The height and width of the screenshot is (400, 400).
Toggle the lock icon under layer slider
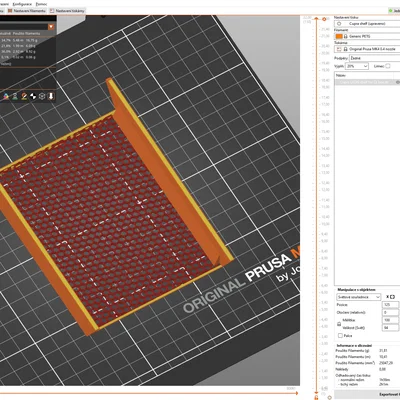click(316, 397)
